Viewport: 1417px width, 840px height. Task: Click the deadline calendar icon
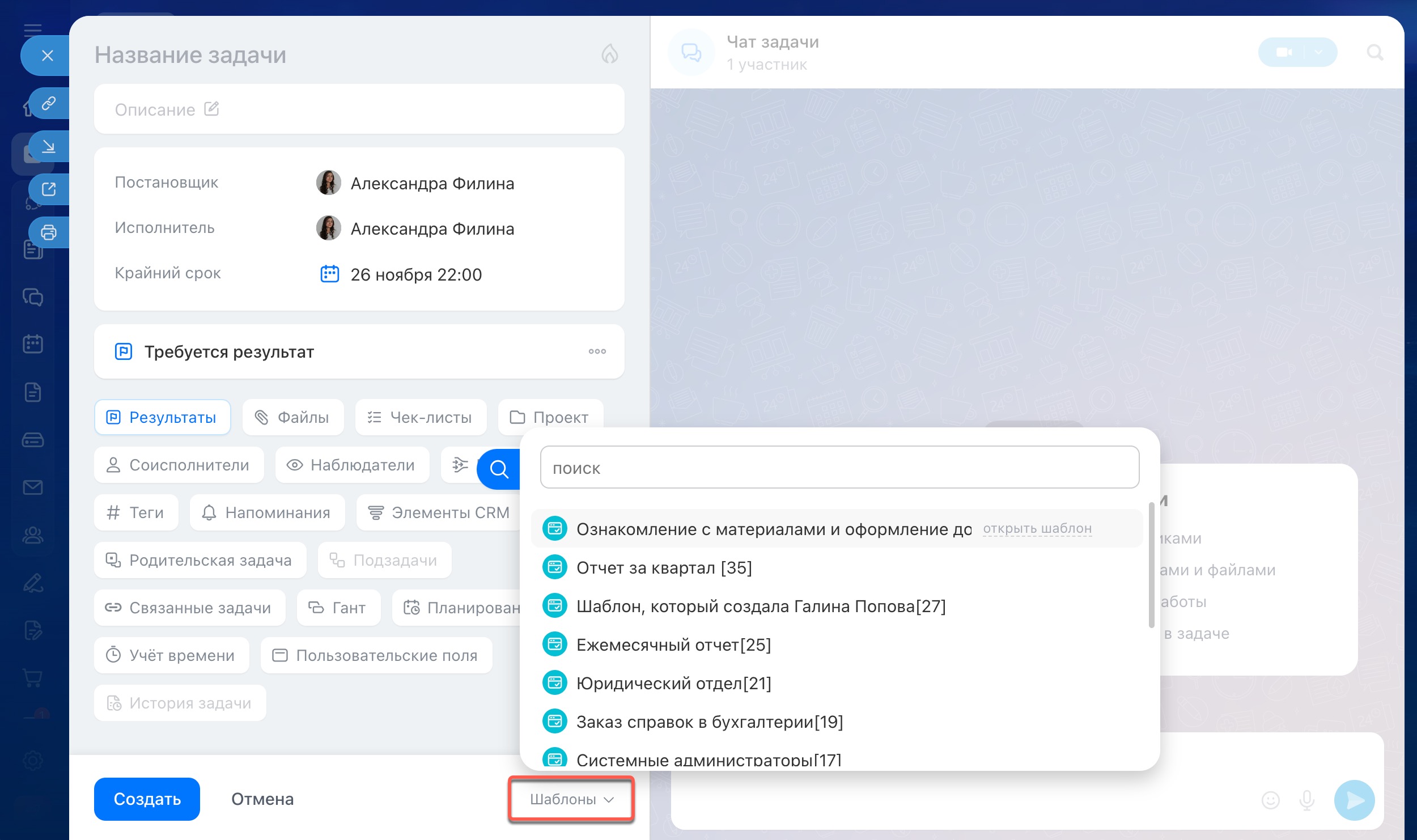point(329,274)
